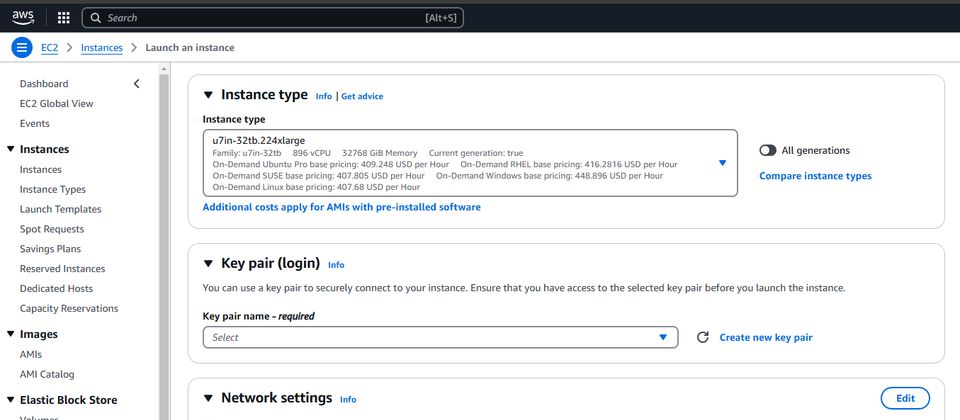
Task: Collapse the Instances sidebar section
Action: click(10, 149)
